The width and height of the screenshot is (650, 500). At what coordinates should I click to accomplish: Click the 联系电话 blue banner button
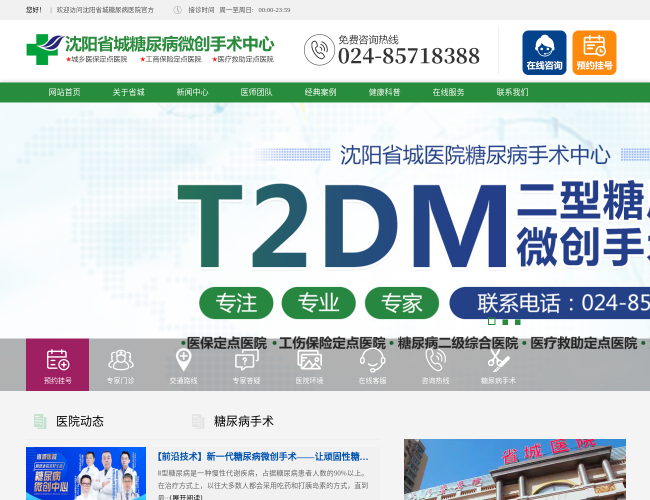tap(550, 303)
